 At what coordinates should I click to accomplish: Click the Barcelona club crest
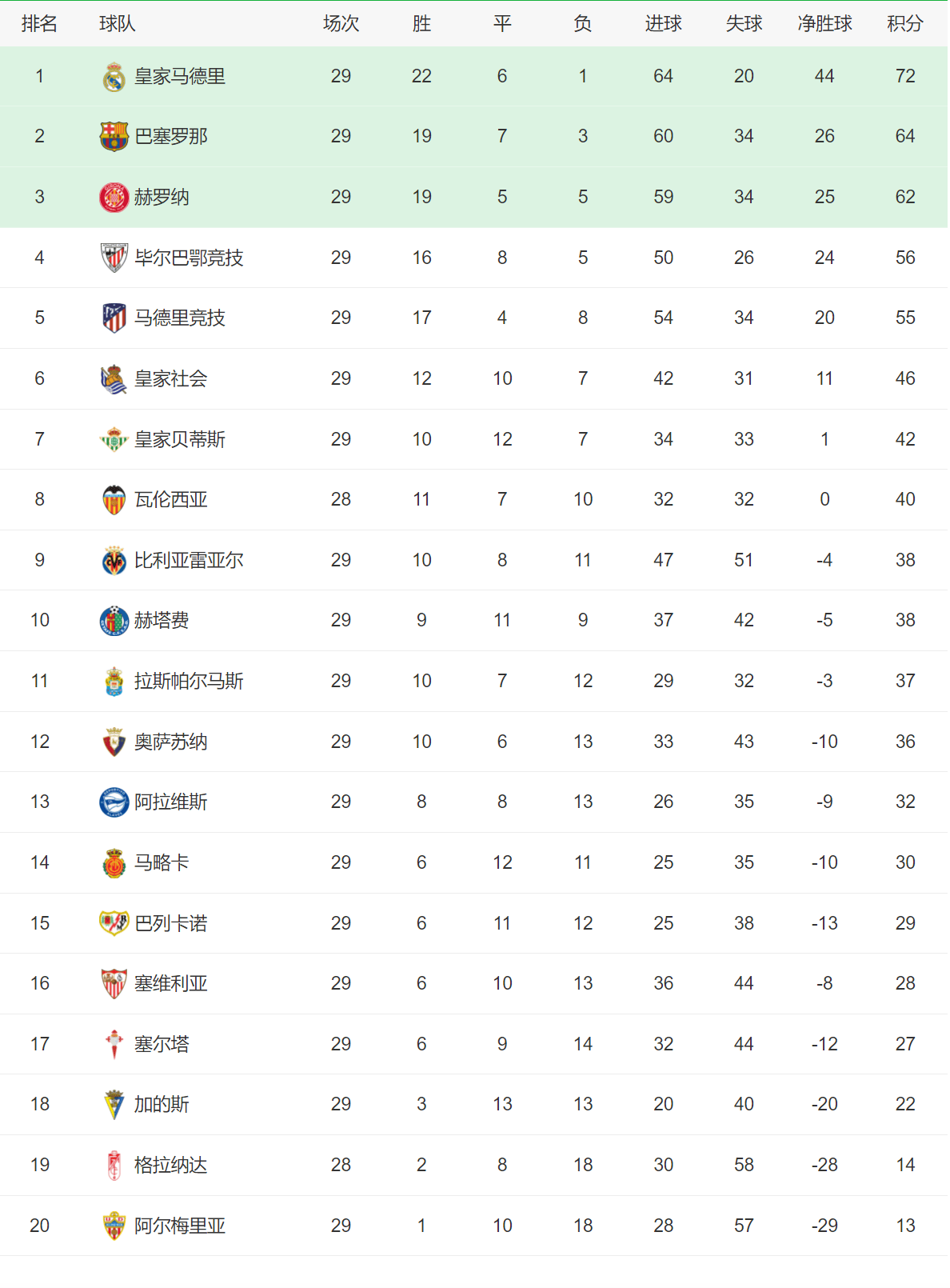(114, 137)
